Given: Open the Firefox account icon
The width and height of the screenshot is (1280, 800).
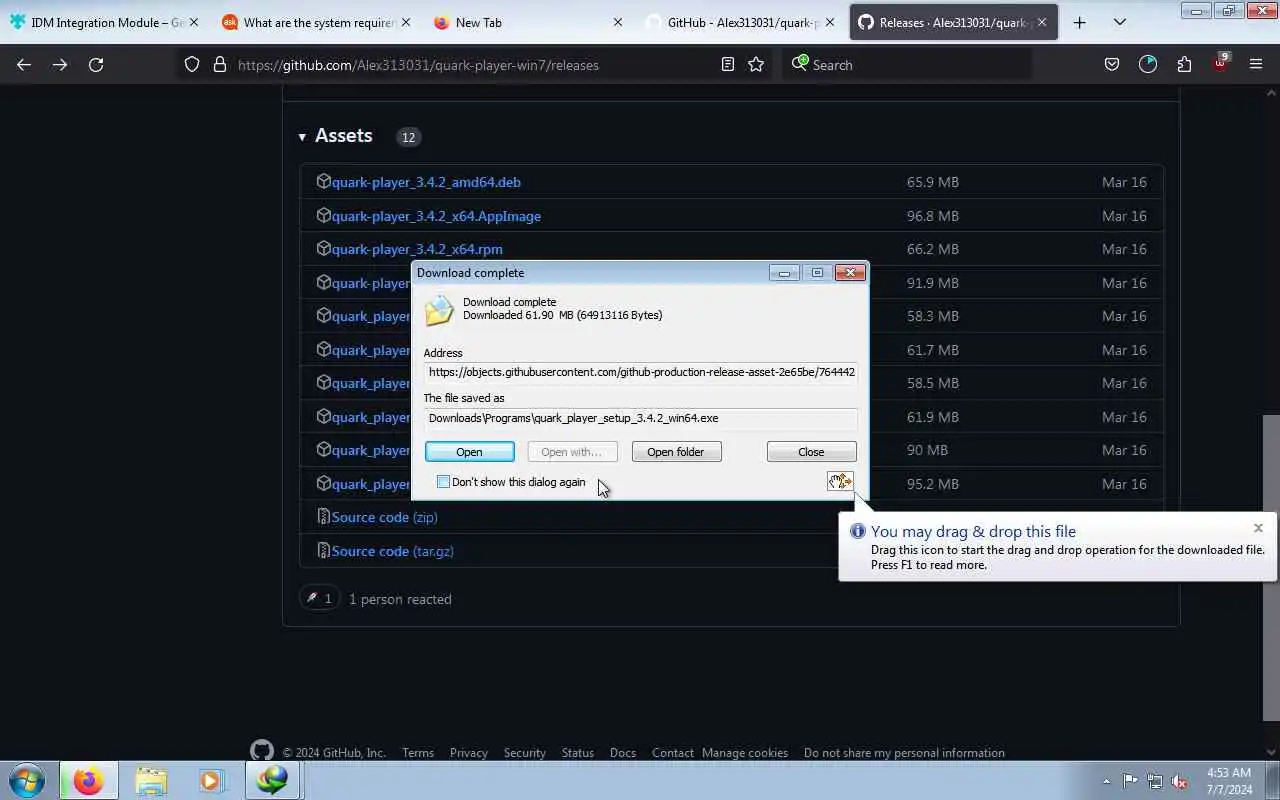Looking at the screenshot, I should [x=1148, y=65].
